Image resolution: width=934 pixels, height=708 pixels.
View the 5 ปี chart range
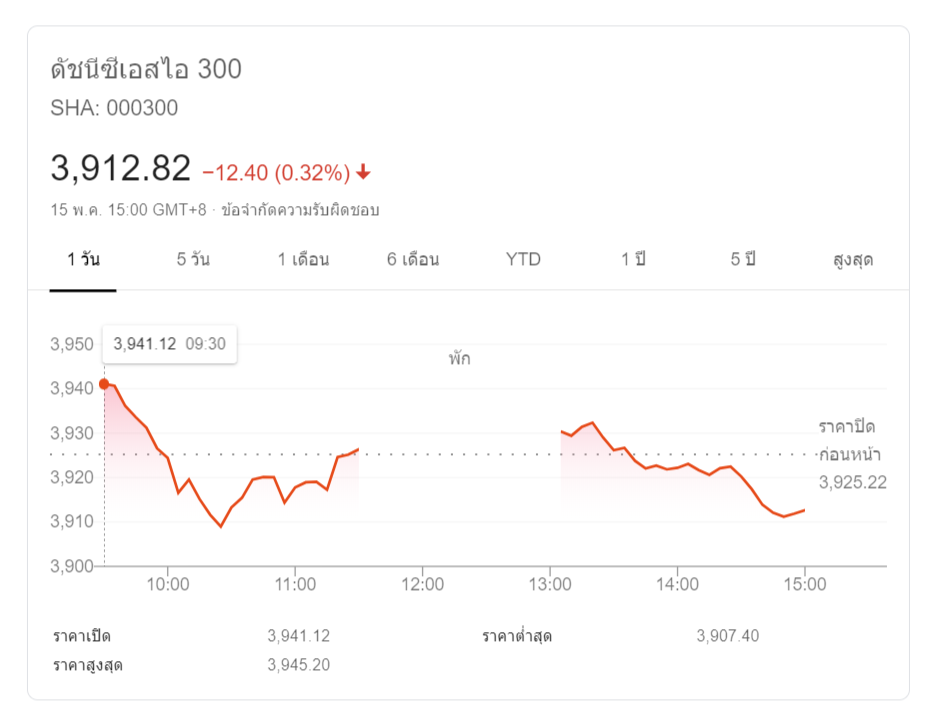click(x=742, y=260)
